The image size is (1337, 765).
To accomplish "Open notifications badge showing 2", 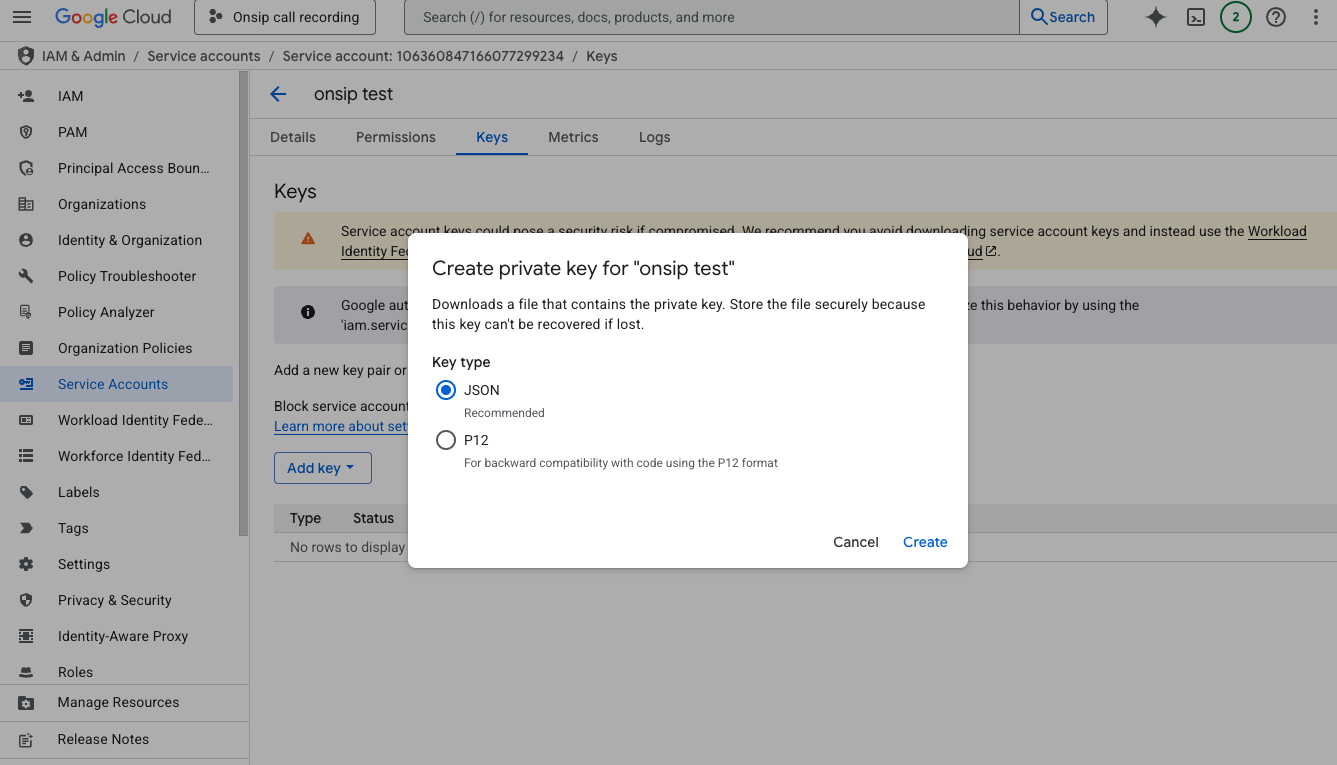I will (1236, 17).
